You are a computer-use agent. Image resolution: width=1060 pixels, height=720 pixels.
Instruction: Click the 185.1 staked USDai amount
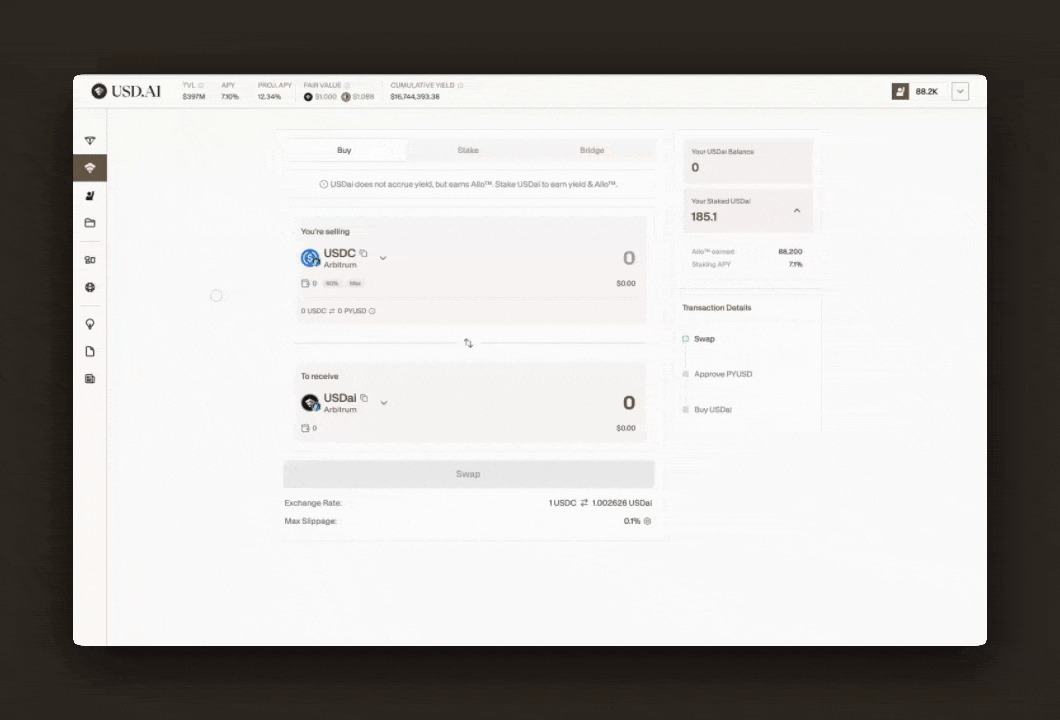[x=704, y=217]
